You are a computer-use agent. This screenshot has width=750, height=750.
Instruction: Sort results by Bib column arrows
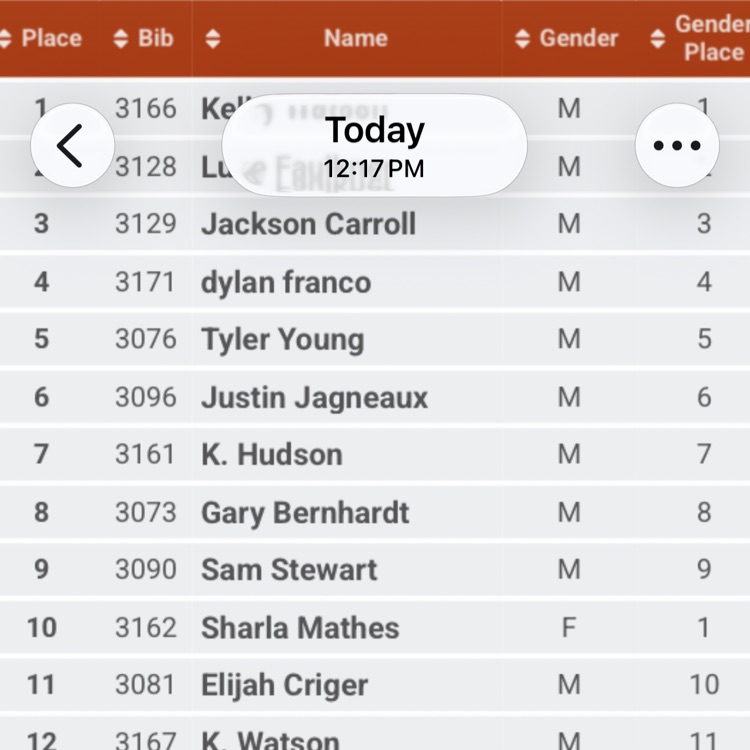tap(121, 39)
